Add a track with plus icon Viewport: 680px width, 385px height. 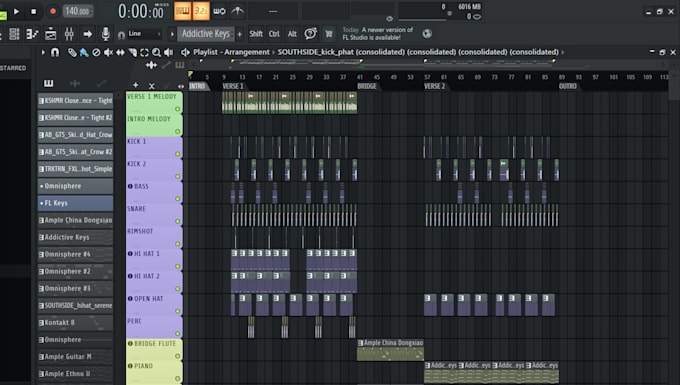click(135, 85)
